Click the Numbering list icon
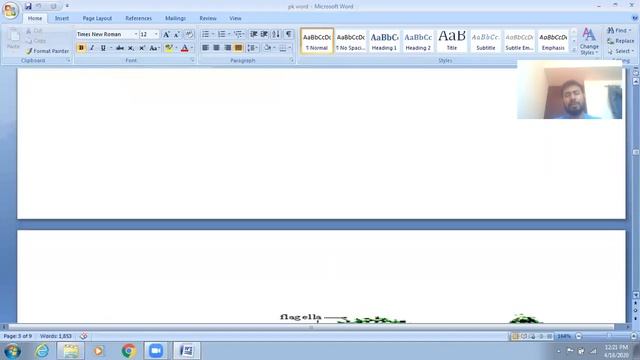 221,34
